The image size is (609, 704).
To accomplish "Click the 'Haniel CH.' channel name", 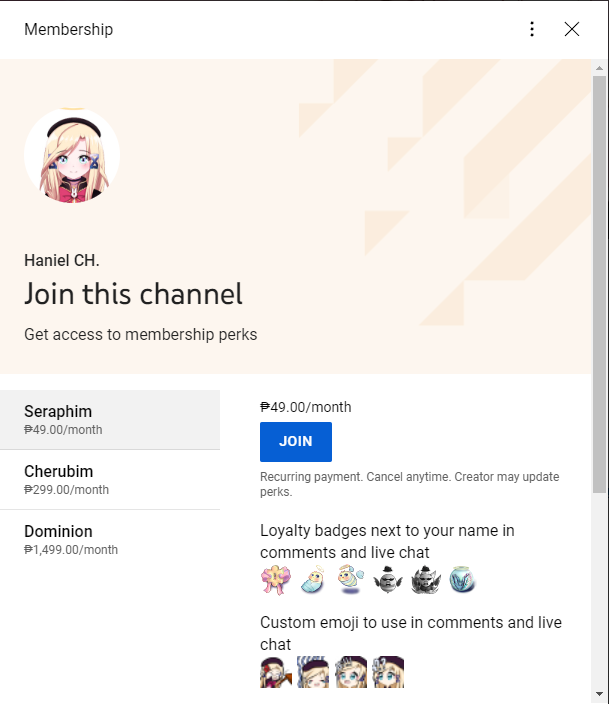I will [62, 260].
